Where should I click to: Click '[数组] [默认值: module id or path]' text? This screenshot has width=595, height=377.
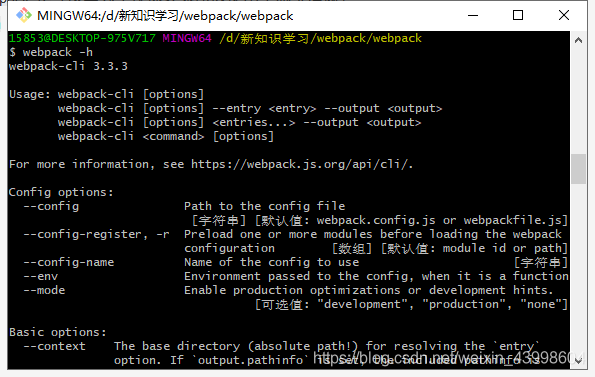point(450,248)
